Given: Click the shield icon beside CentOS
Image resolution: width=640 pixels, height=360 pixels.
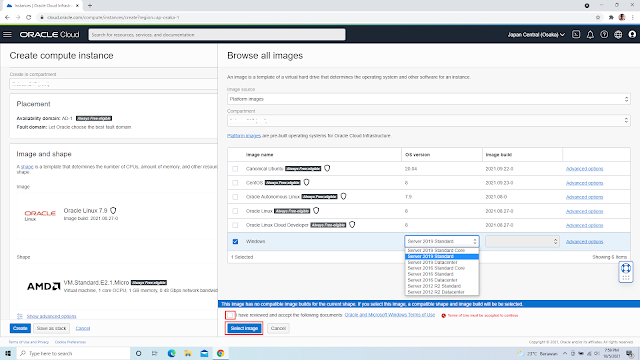Looking at the screenshot, I should [307, 182].
